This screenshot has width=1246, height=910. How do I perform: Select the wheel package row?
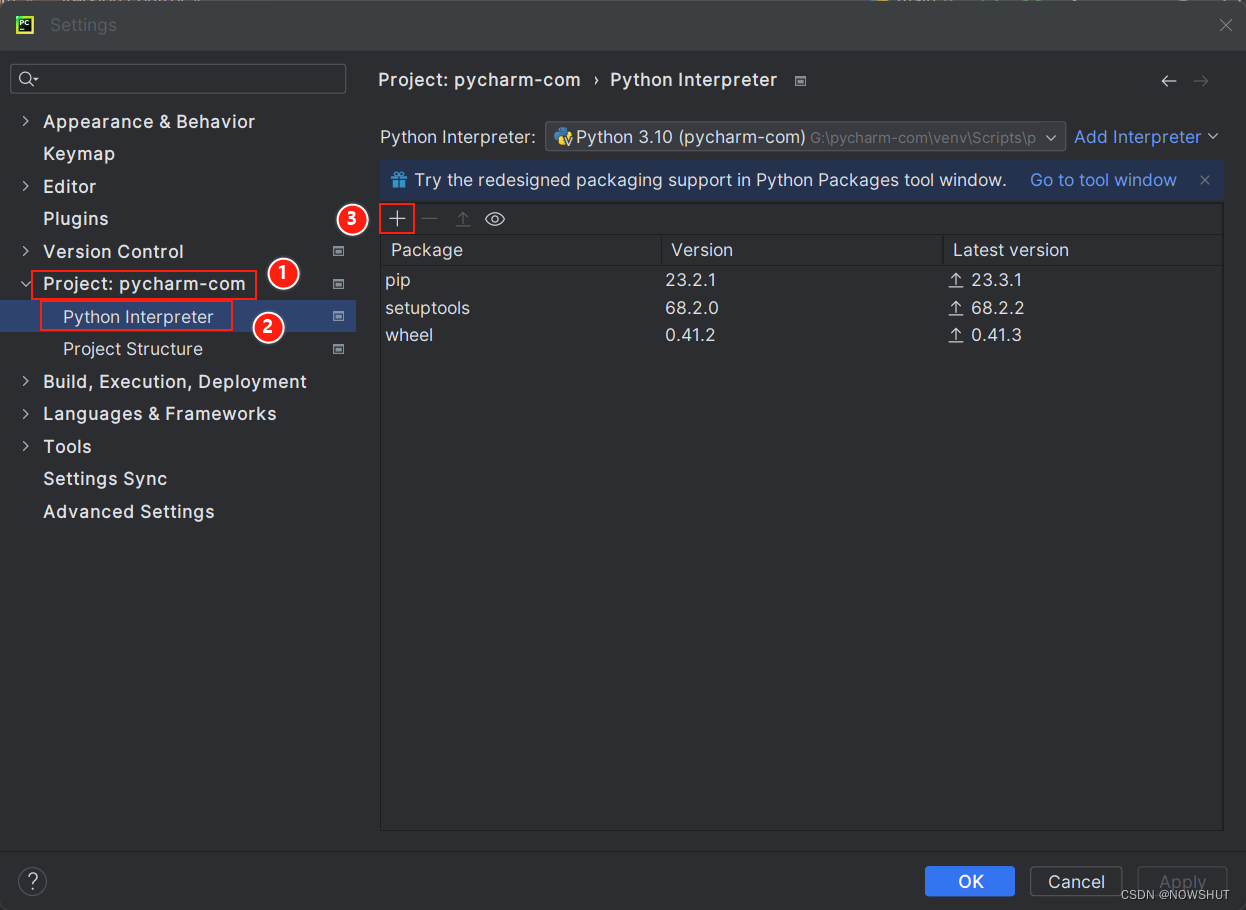tap(801, 335)
